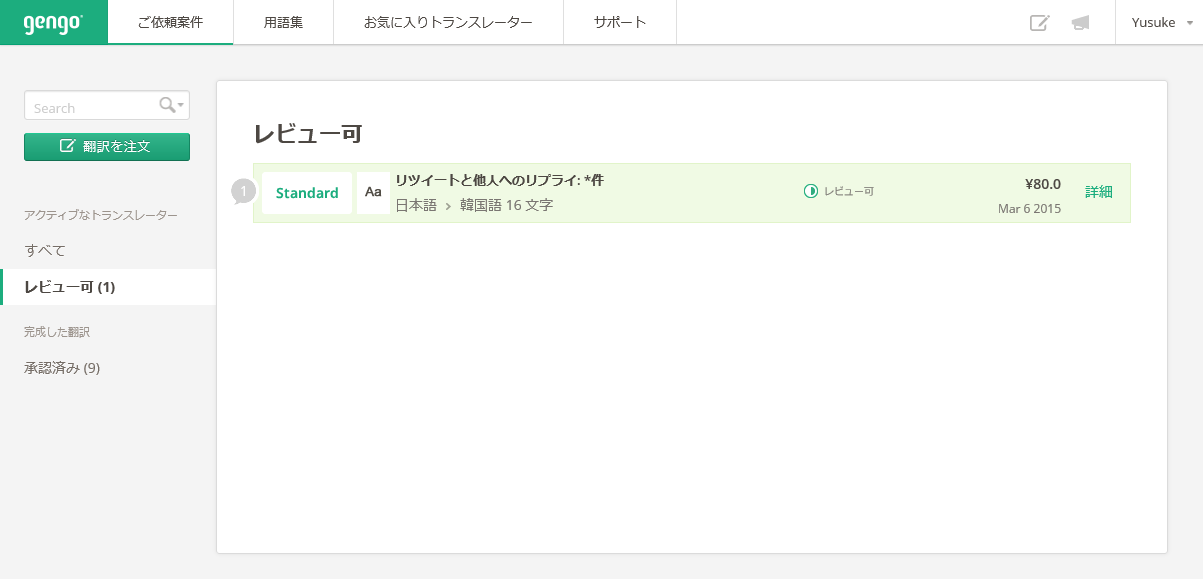Click the half-circle レビュー可 status icon
The height and width of the screenshot is (579, 1203).
point(811,191)
